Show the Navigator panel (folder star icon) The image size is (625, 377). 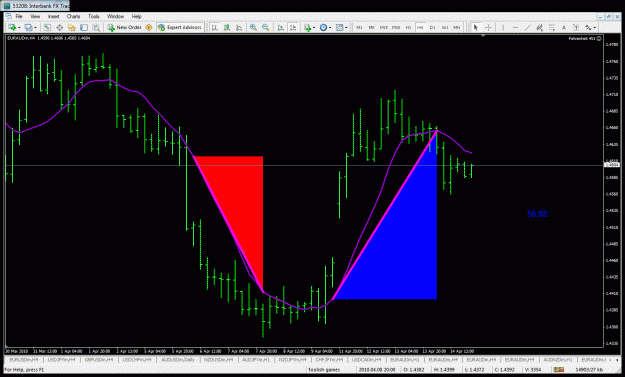point(72,27)
